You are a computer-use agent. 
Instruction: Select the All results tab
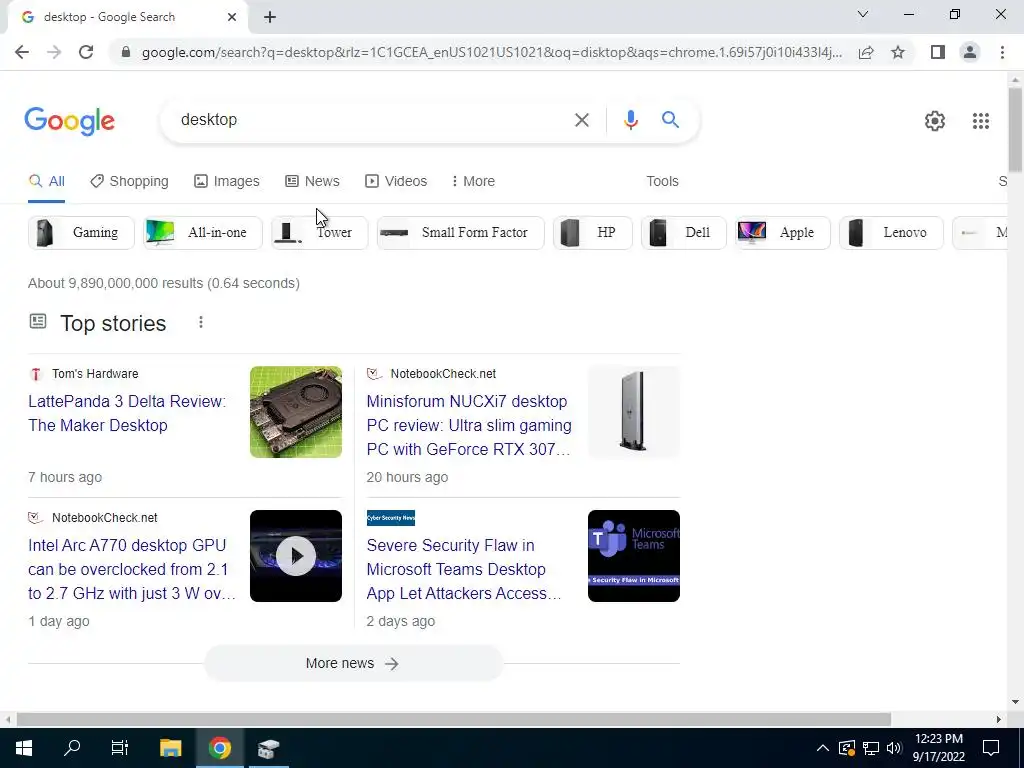coord(46,181)
